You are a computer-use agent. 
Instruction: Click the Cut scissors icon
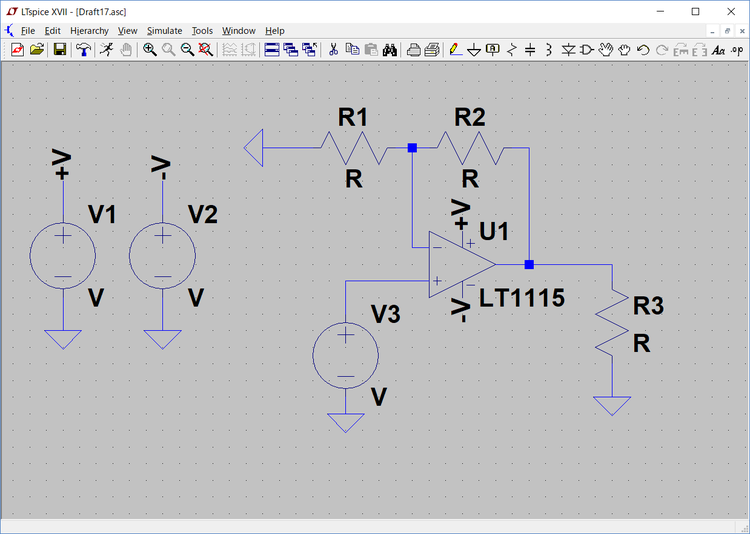[x=334, y=49]
